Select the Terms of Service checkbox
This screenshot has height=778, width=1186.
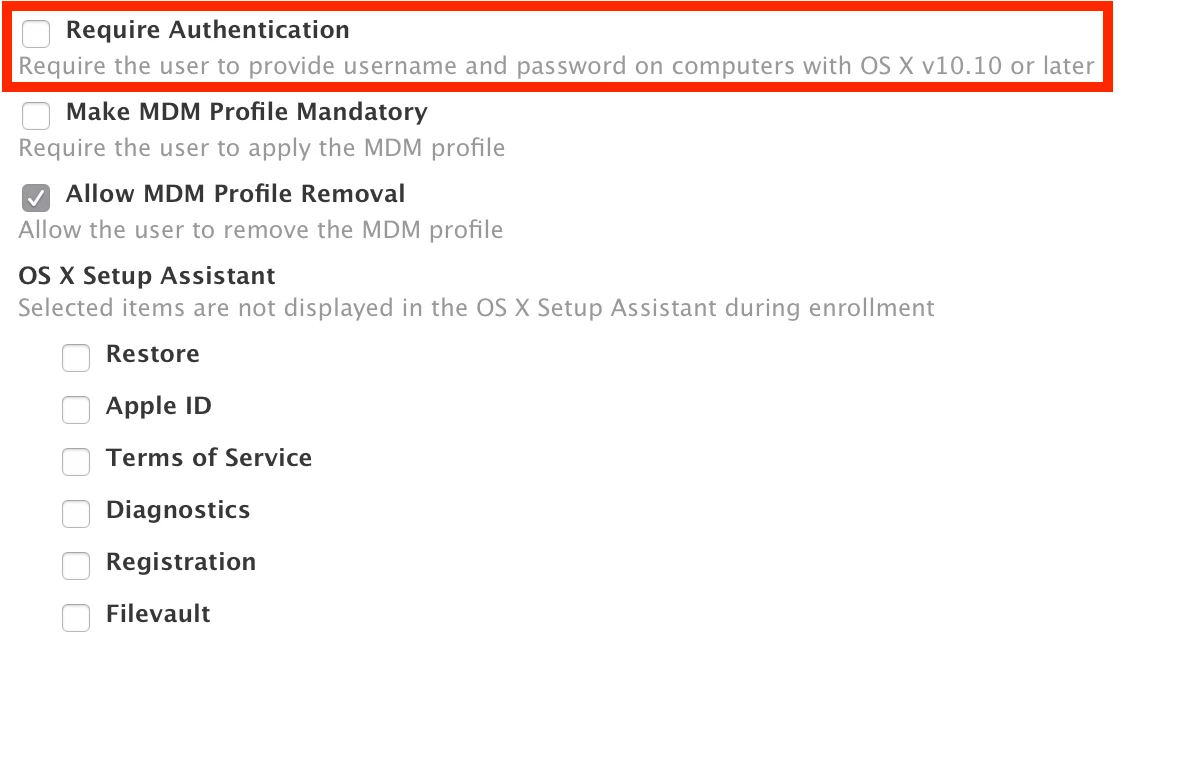point(76,462)
